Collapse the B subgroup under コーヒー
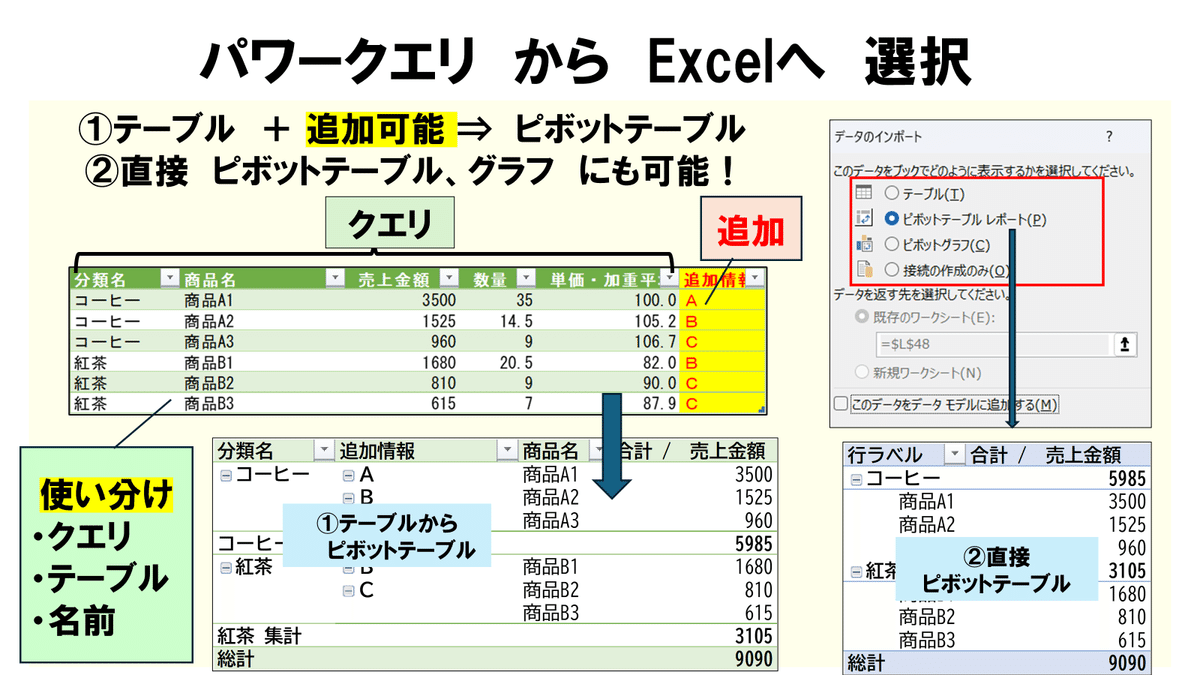 348,497
